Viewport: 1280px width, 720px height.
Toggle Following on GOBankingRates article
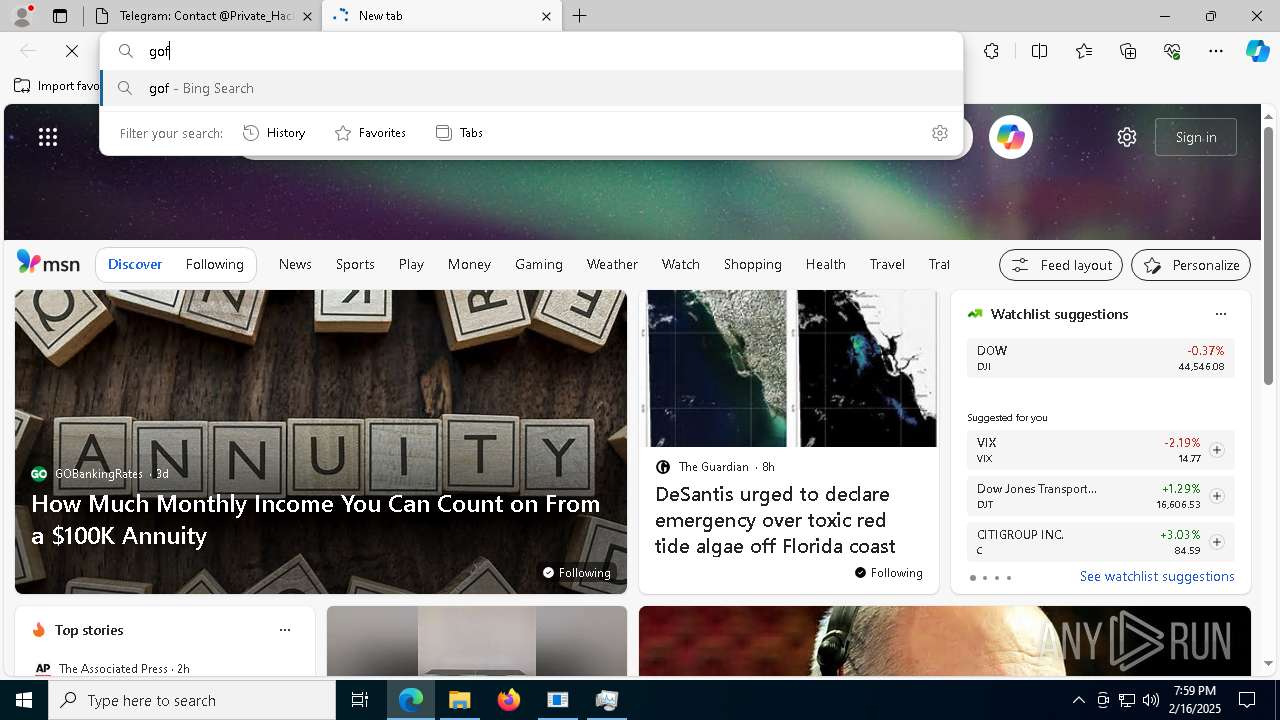pyautogui.click(x=577, y=572)
